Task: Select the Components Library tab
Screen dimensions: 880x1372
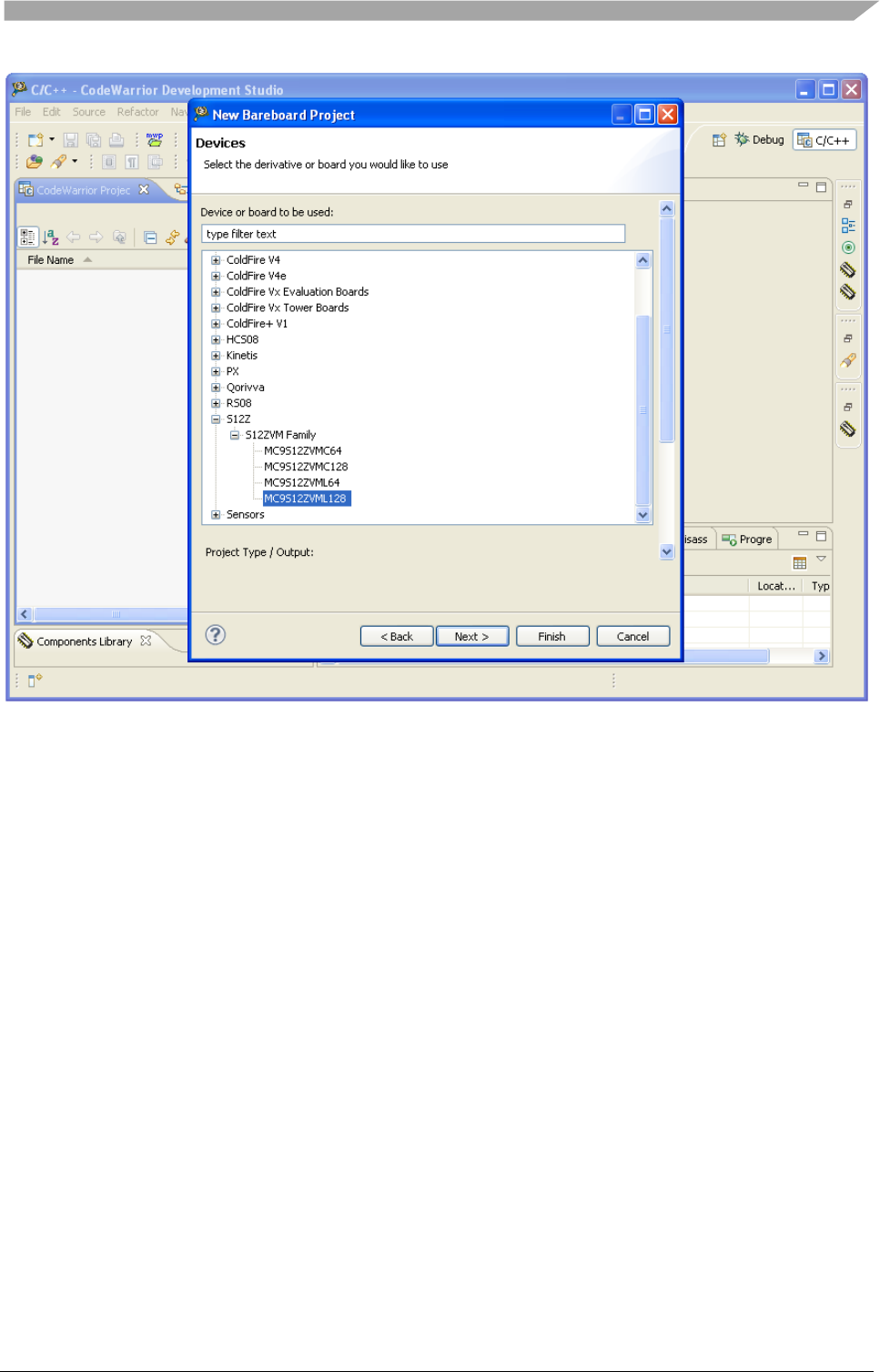Action: (84, 641)
